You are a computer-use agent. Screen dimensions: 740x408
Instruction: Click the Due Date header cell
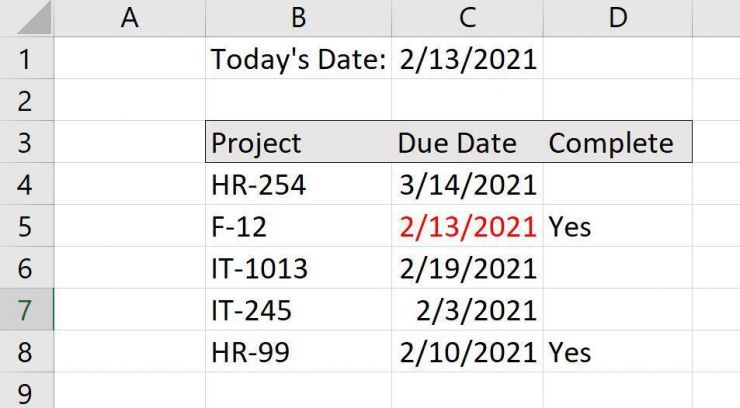[x=467, y=143]
